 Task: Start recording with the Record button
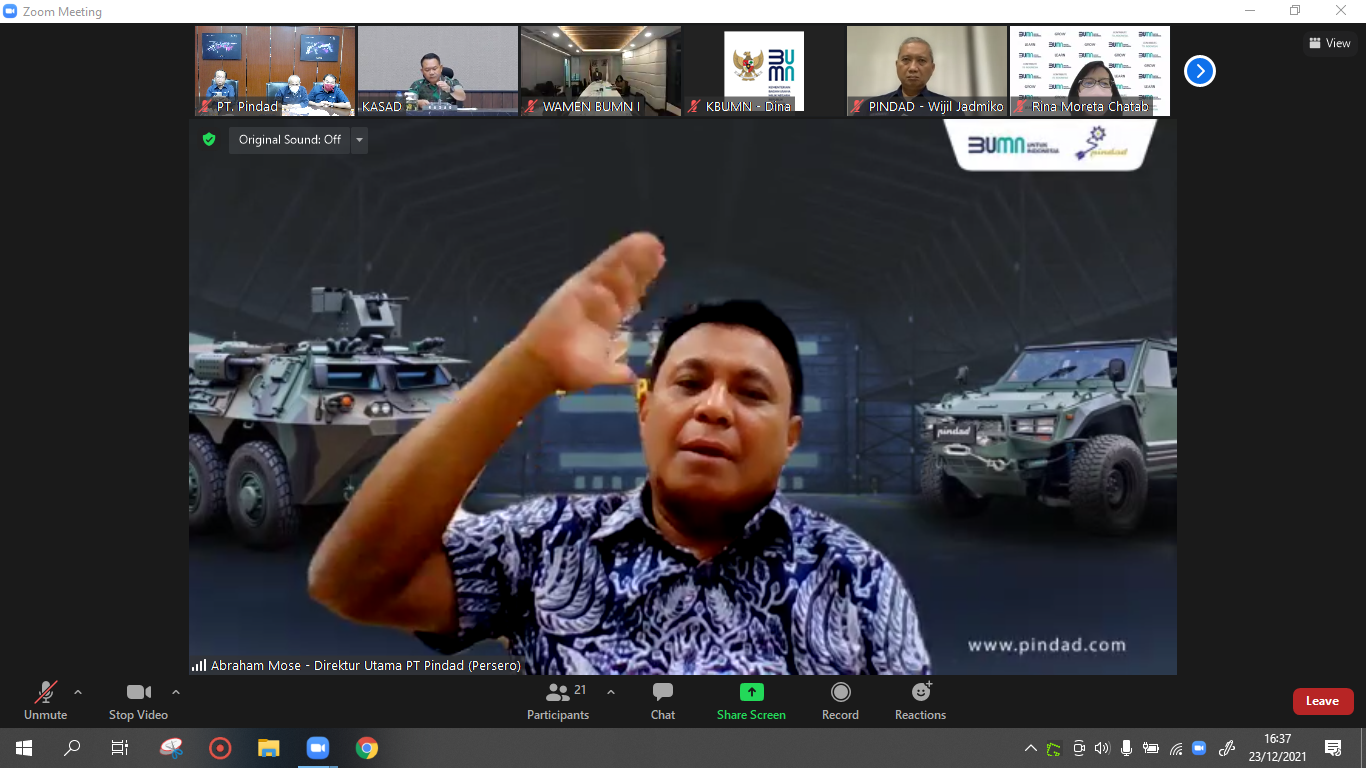click(x=840, y=700)
